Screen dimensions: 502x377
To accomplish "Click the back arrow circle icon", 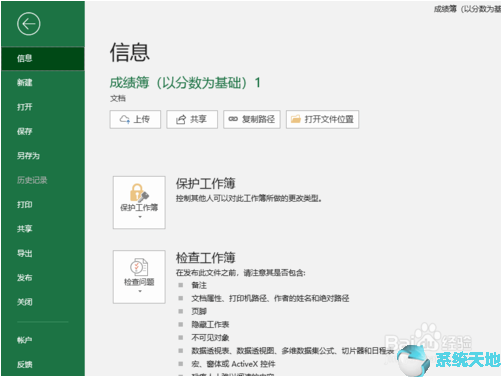I will tap(29, 24).
